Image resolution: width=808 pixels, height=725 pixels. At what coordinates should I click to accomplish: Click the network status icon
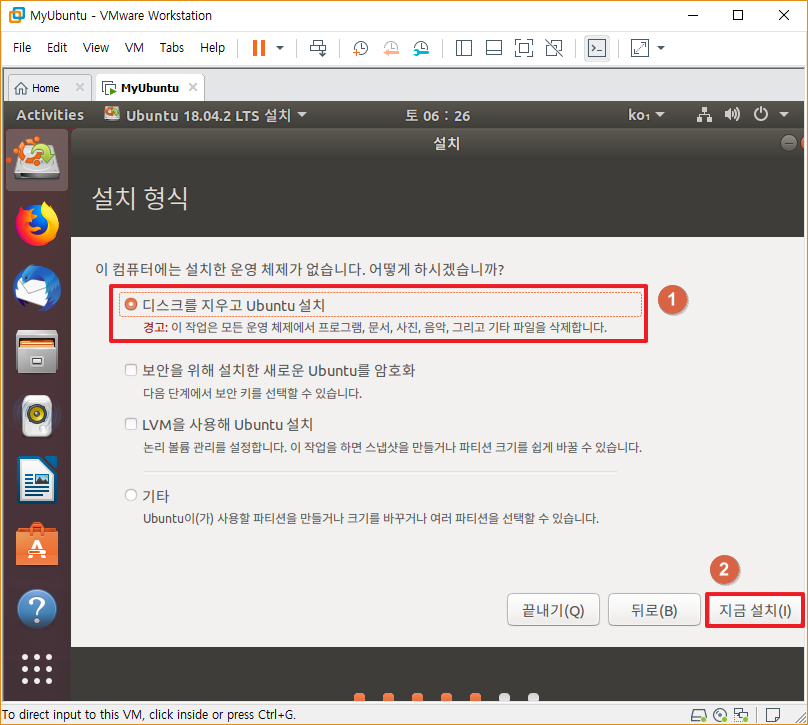pyautogui.click(x=704, y=114)
